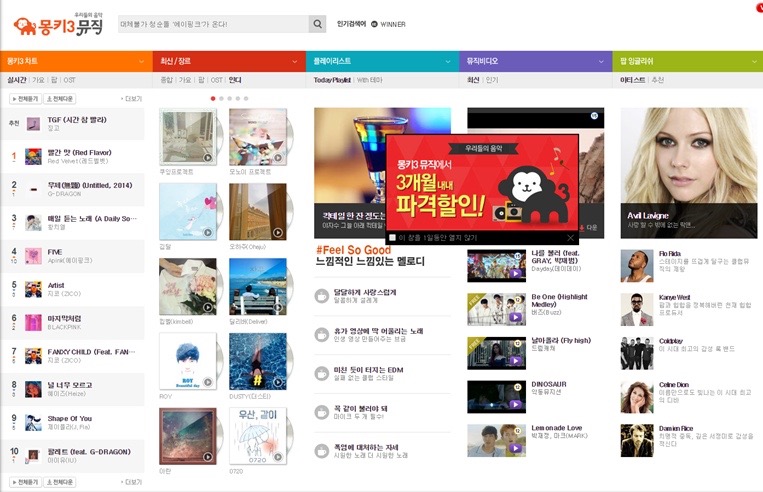Click the magnifier search icon
Image resolution: width=763 pixels, height=492 pixels.
click(x=317, y=24)
